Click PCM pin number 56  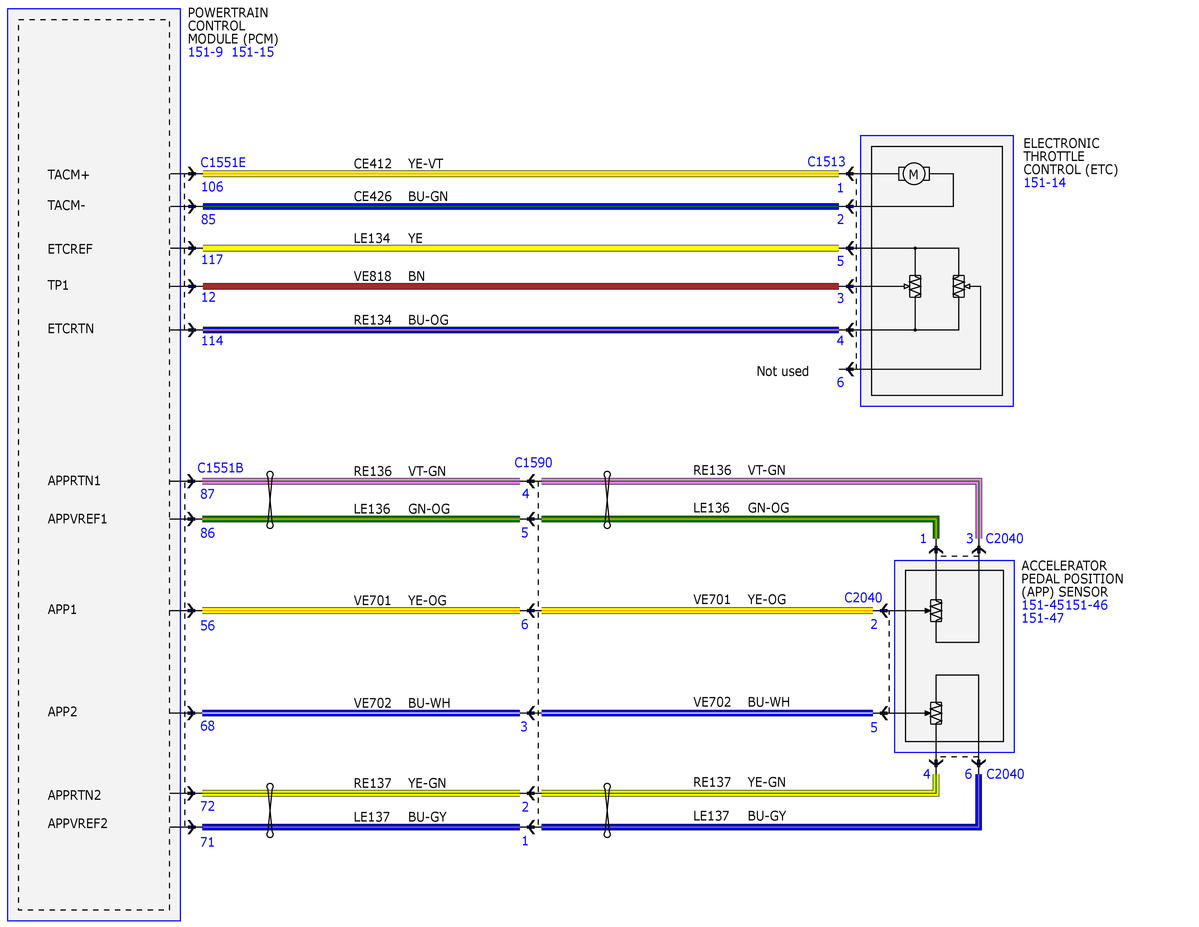point(207,626)
